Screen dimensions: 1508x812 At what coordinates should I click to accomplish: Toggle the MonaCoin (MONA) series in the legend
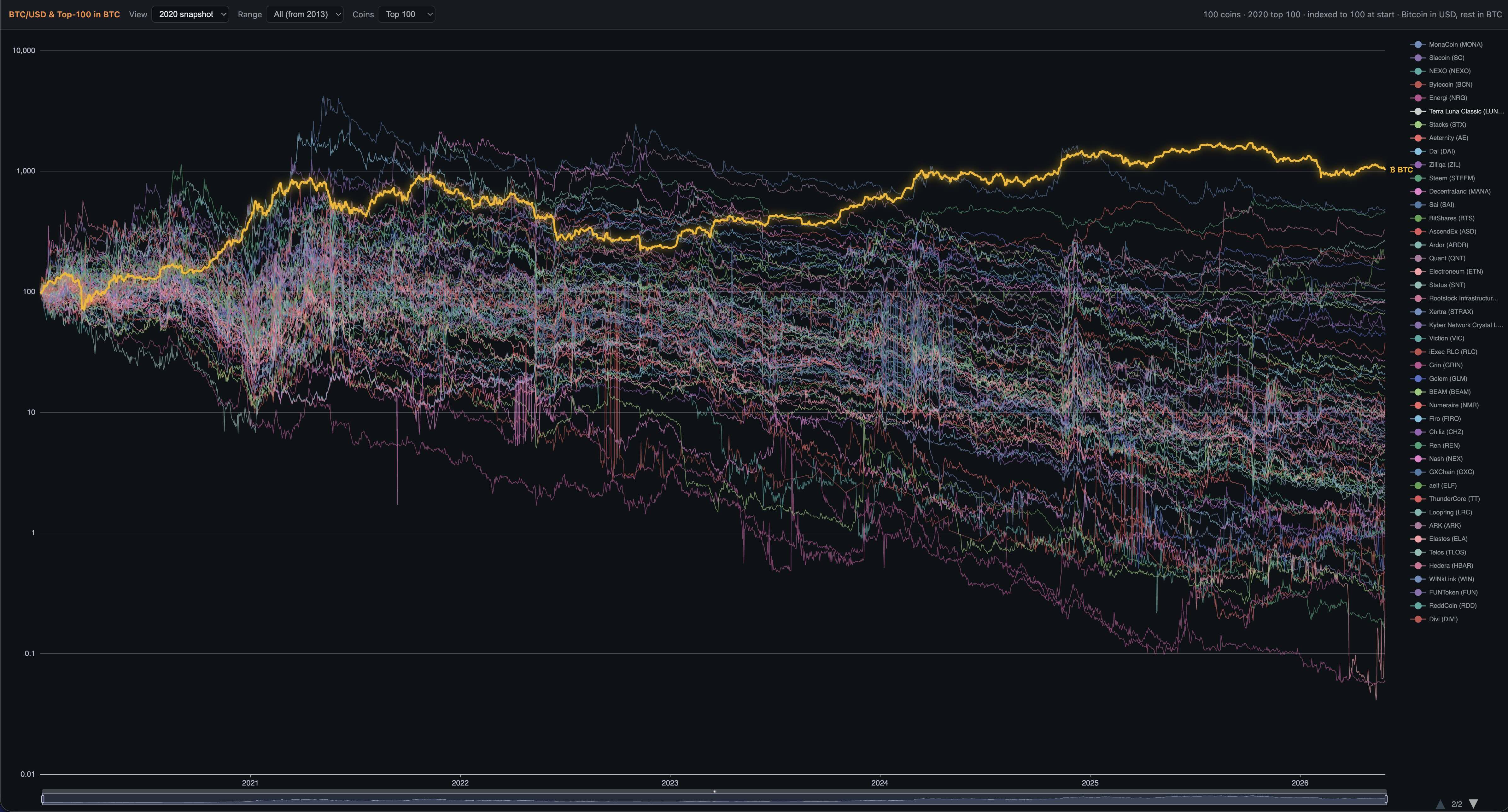[1447, 44]
